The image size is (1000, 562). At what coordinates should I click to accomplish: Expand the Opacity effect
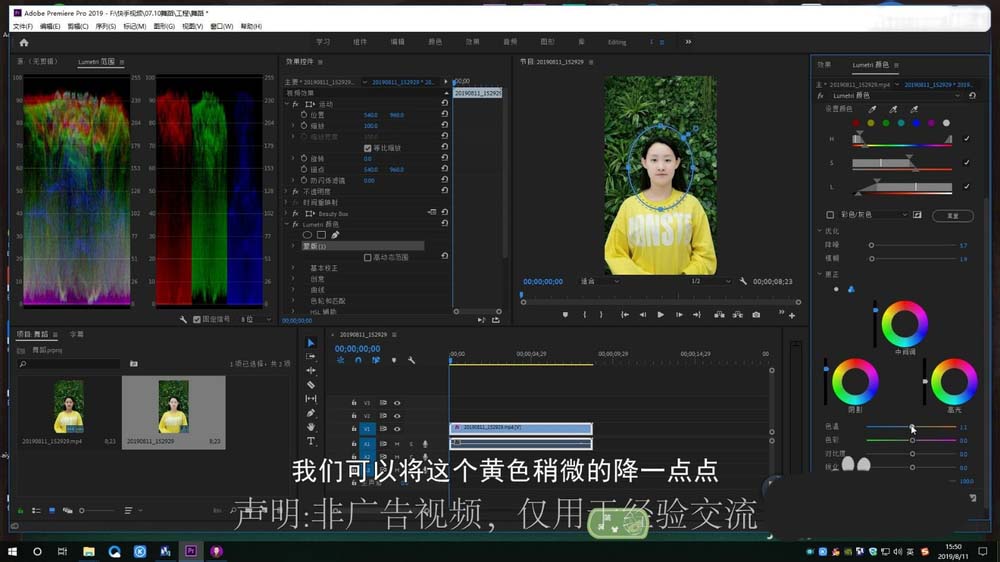point(287,191)
